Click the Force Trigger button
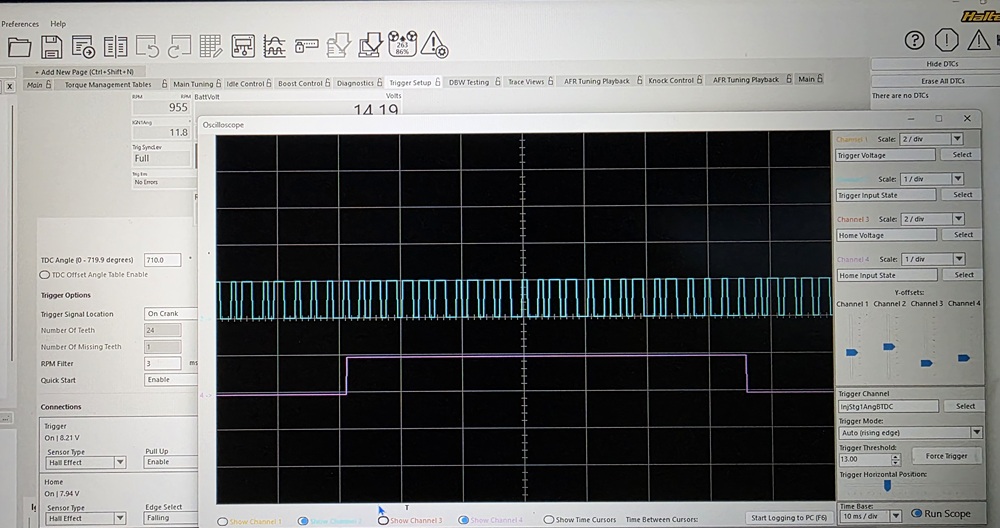 [946, 456]
